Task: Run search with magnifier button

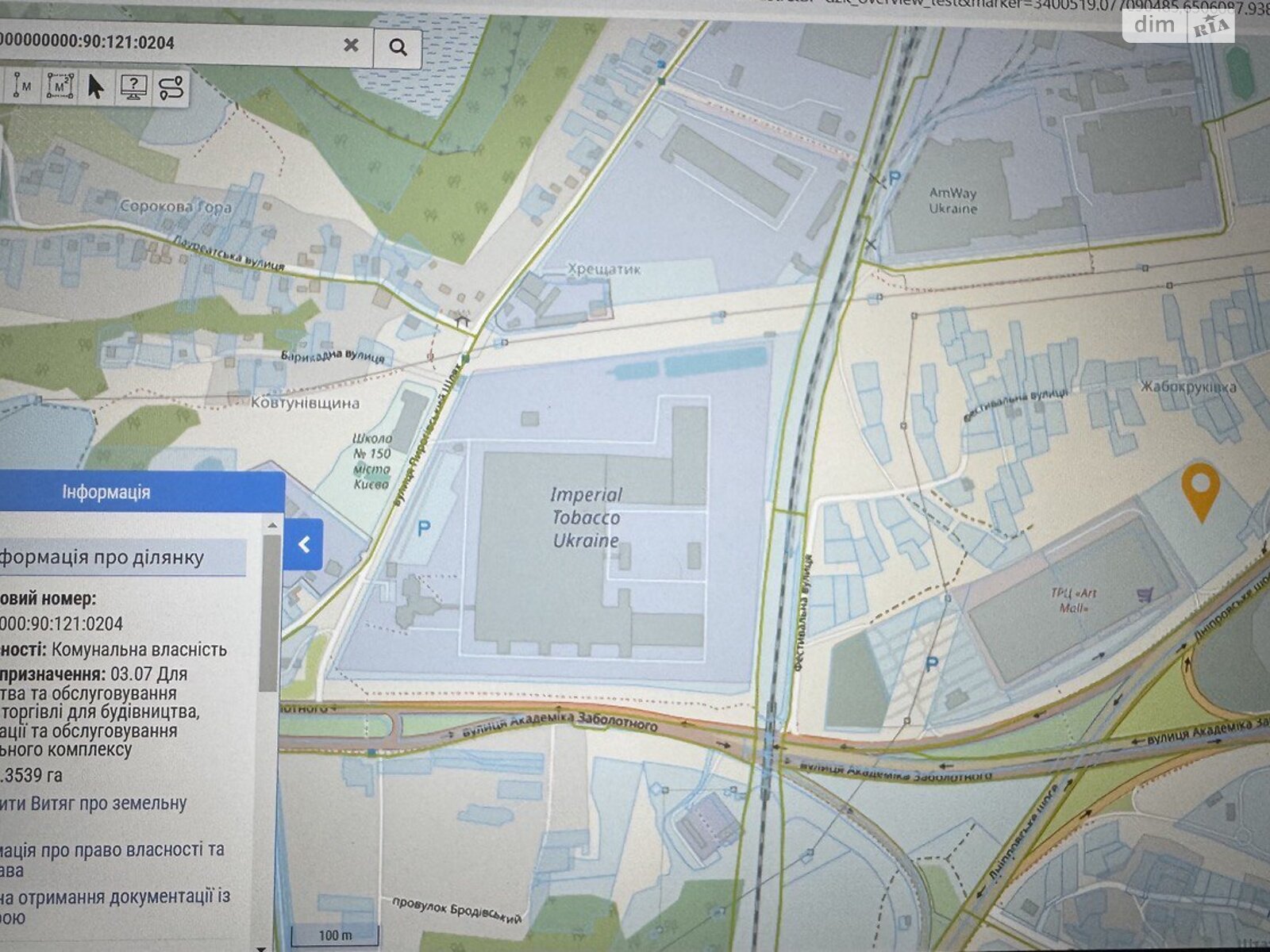Action: point(398,48)
